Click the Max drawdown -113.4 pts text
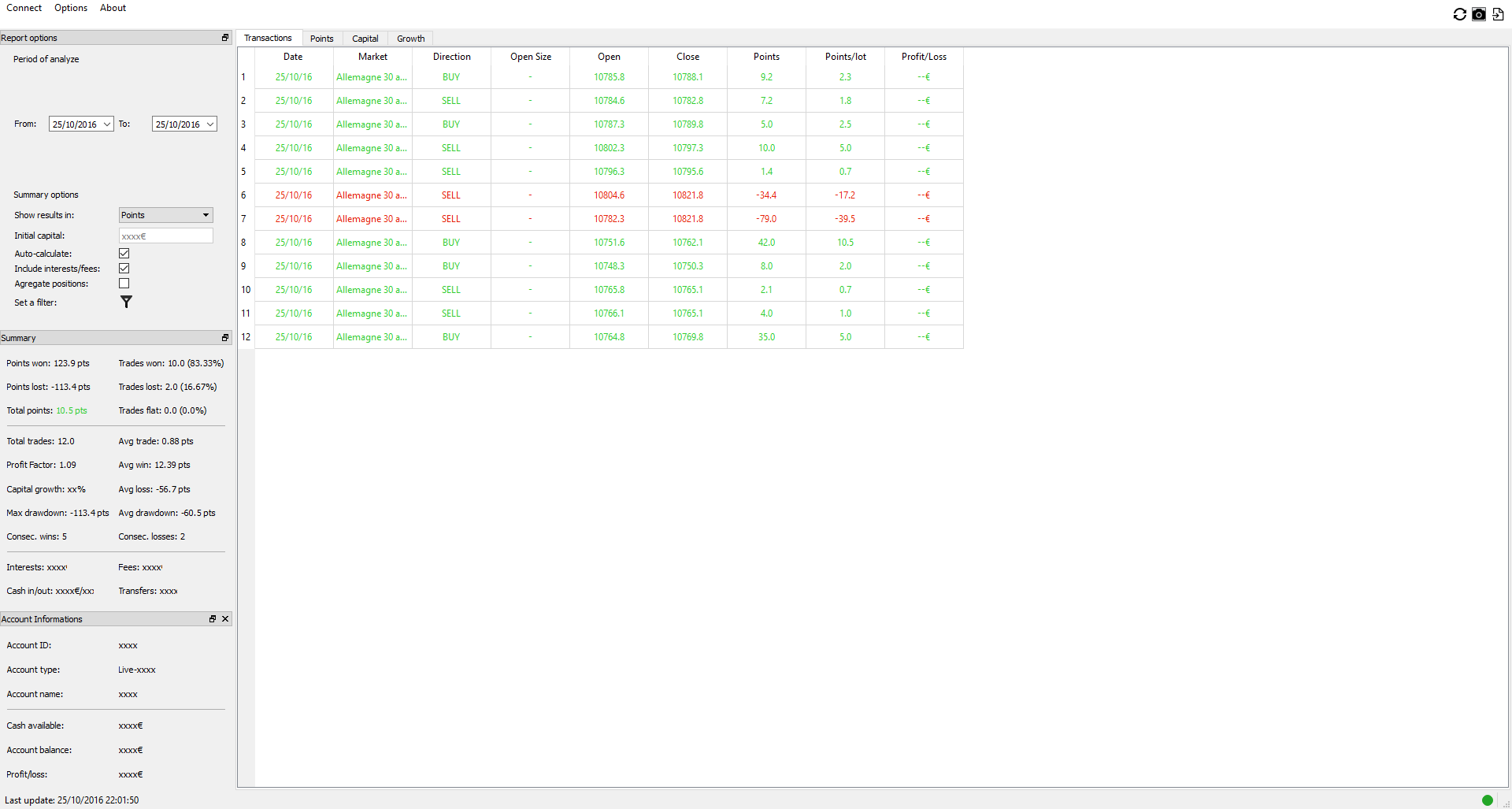This screenshot has width=1512, height=809. click(57, 513)
